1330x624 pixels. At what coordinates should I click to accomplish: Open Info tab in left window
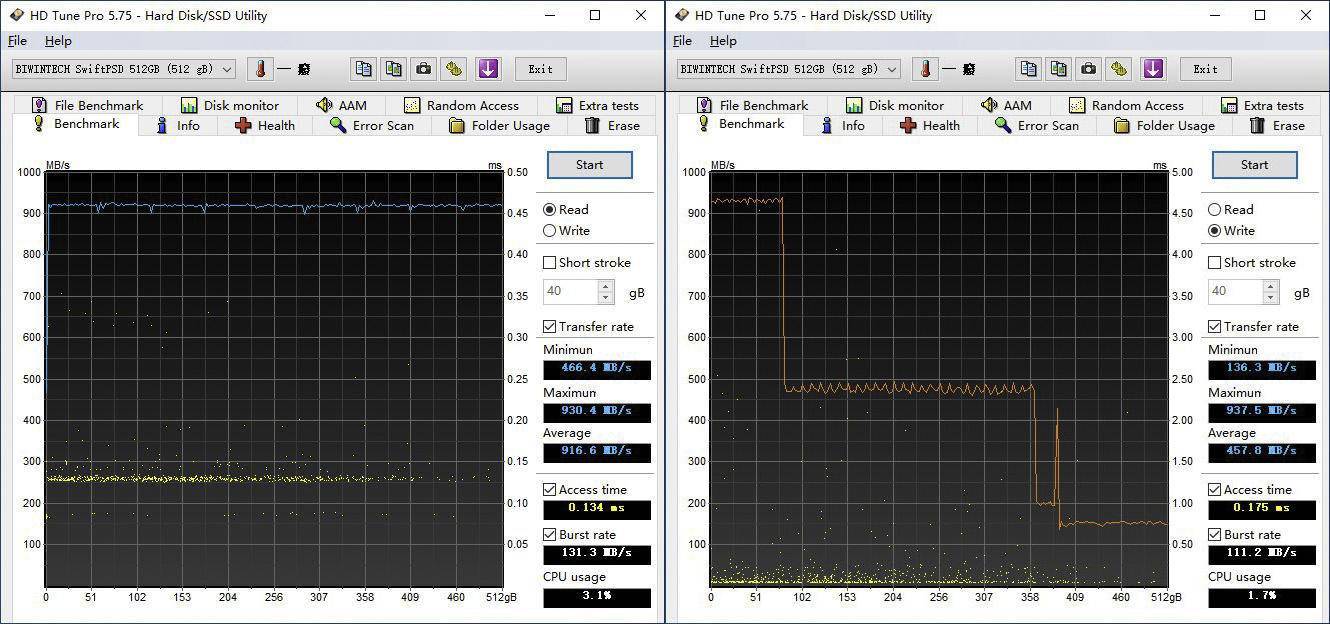(x=177, y=126)
